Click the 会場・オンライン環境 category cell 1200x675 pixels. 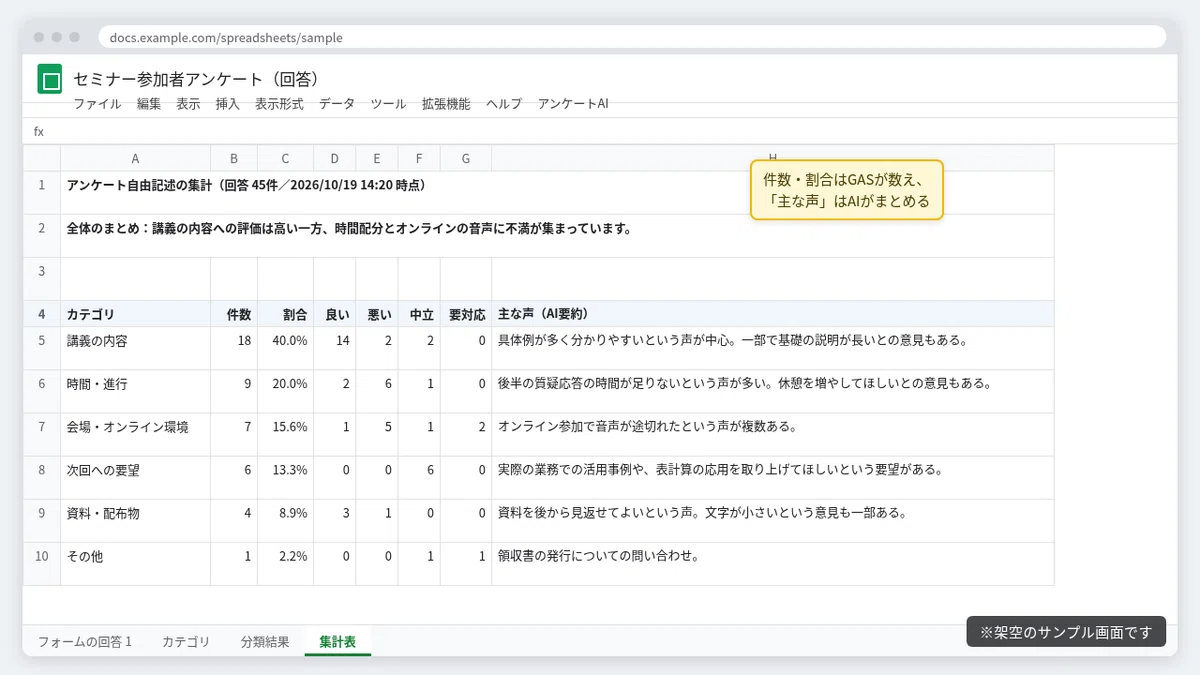[x=135, y=434]
